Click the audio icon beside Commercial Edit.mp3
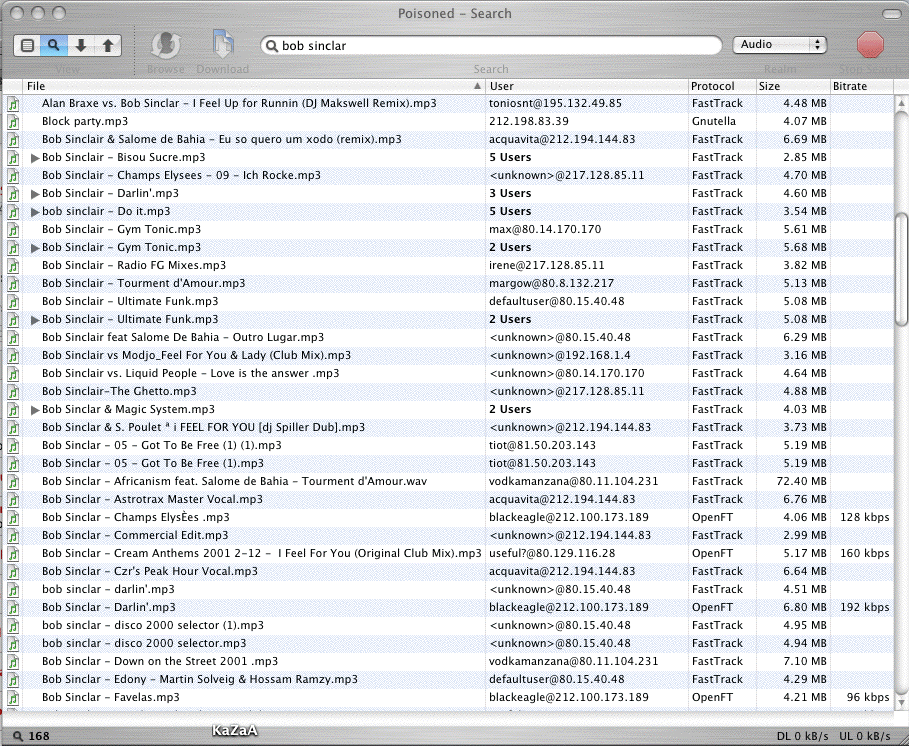The image size is (909, 746). click(x=13, y=535)
